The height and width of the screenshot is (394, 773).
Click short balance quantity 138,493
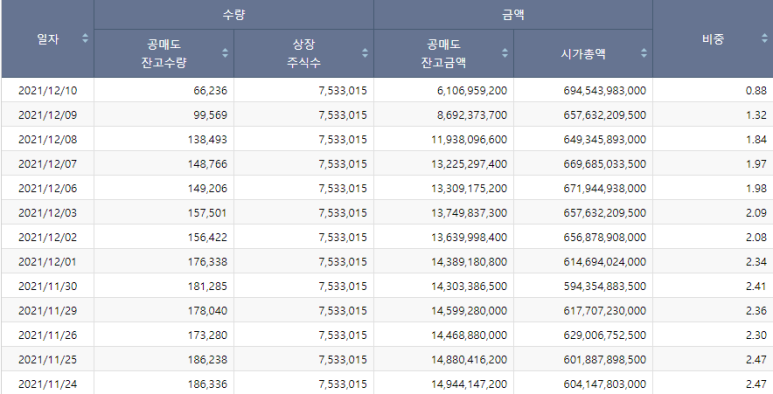(x=208, y=140)
